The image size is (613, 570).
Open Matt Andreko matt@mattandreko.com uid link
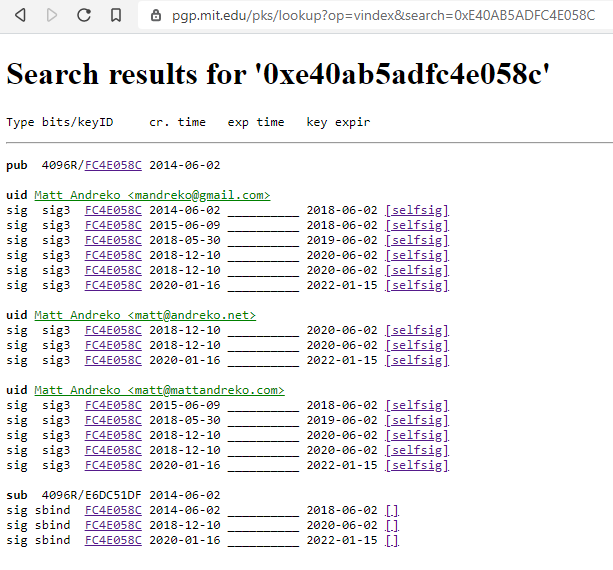[159, 390]
